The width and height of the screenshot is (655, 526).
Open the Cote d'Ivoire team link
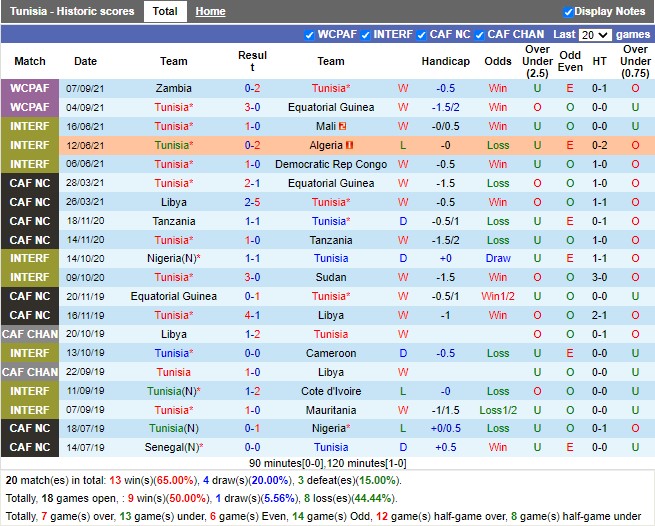(x=331, y=391)
